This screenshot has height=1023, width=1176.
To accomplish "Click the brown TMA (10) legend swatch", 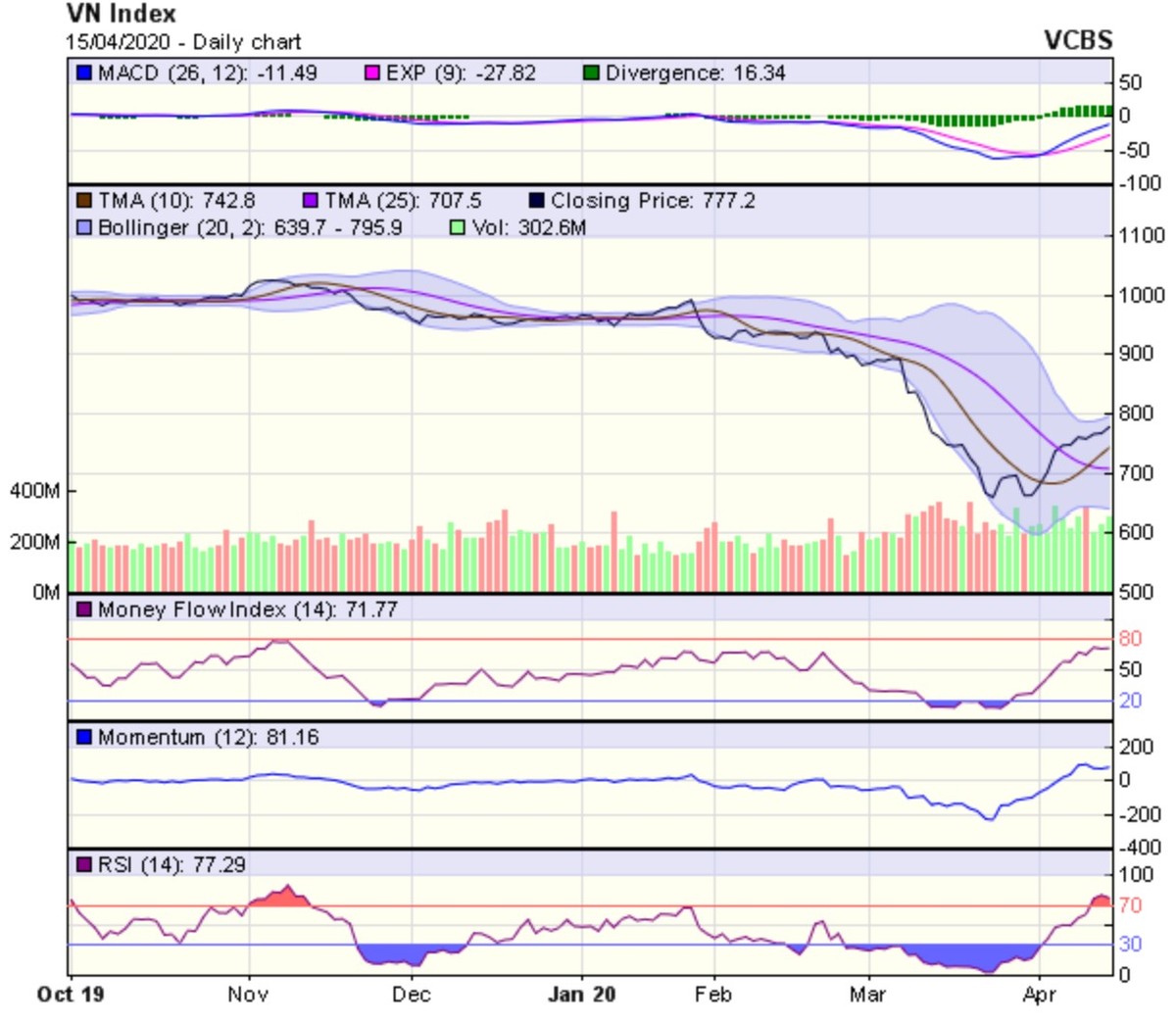I will [84, 201].
